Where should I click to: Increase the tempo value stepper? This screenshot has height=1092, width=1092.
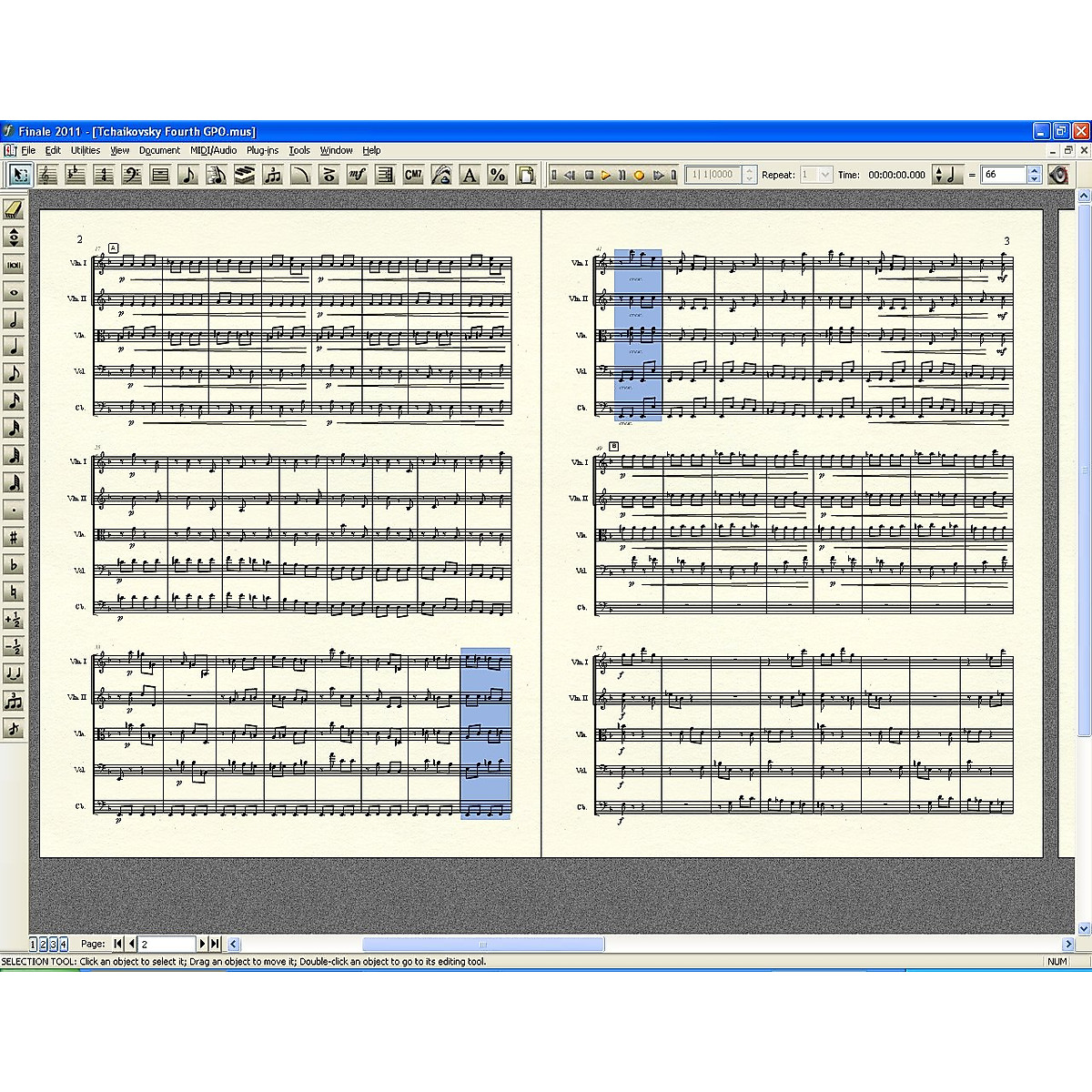click(x=1035, y=170)
